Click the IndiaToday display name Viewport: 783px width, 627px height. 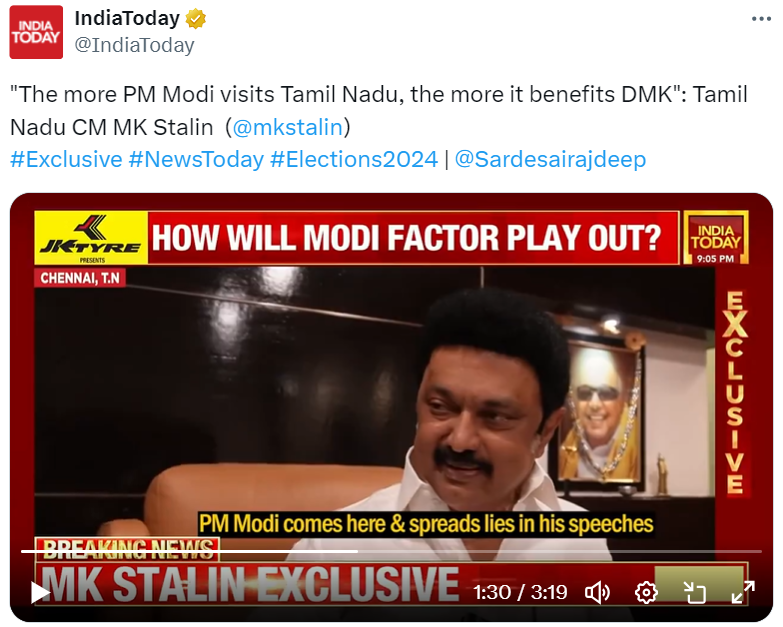pyautogui.click(x=127, y=18)
